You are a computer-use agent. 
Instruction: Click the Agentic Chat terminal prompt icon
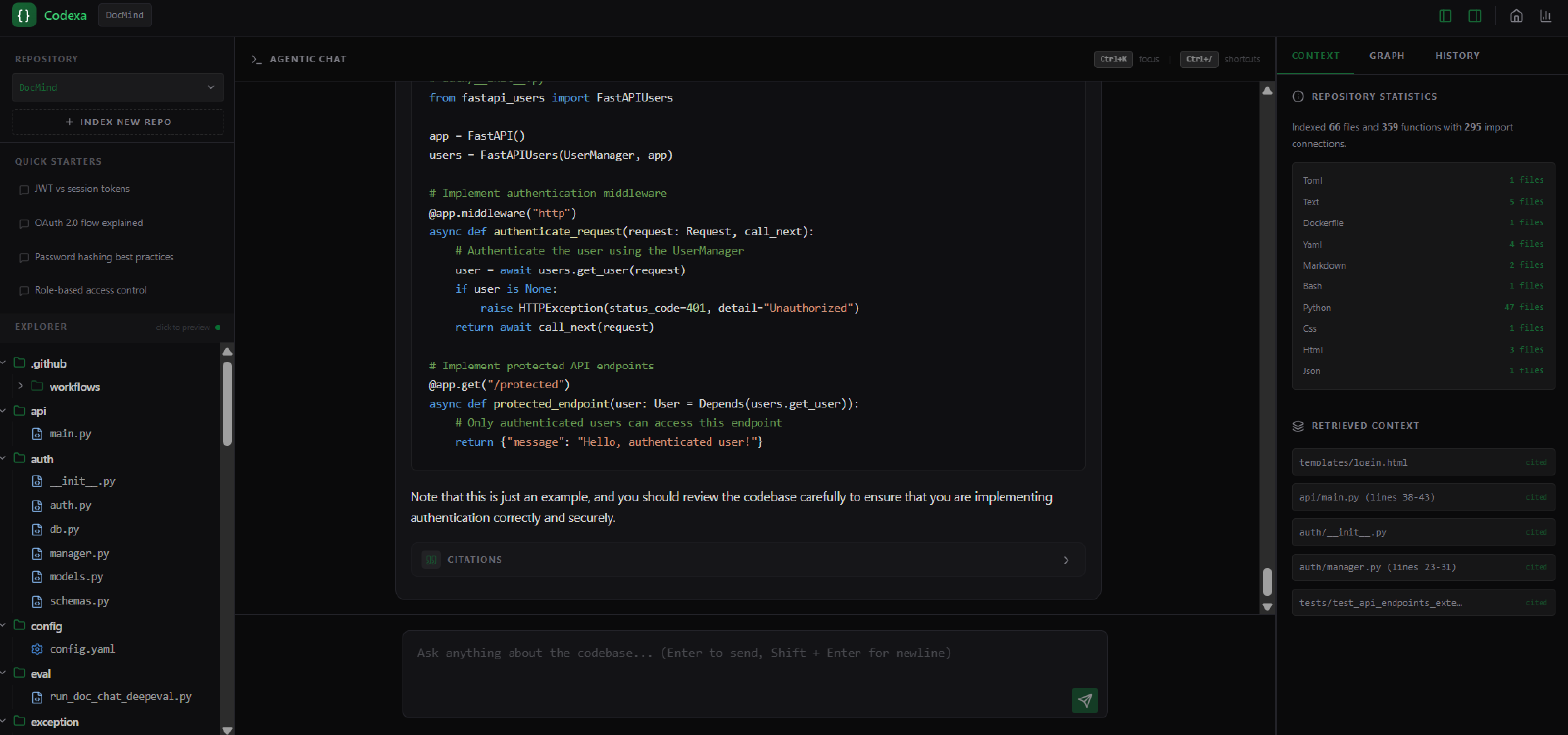tap(256, 59)
